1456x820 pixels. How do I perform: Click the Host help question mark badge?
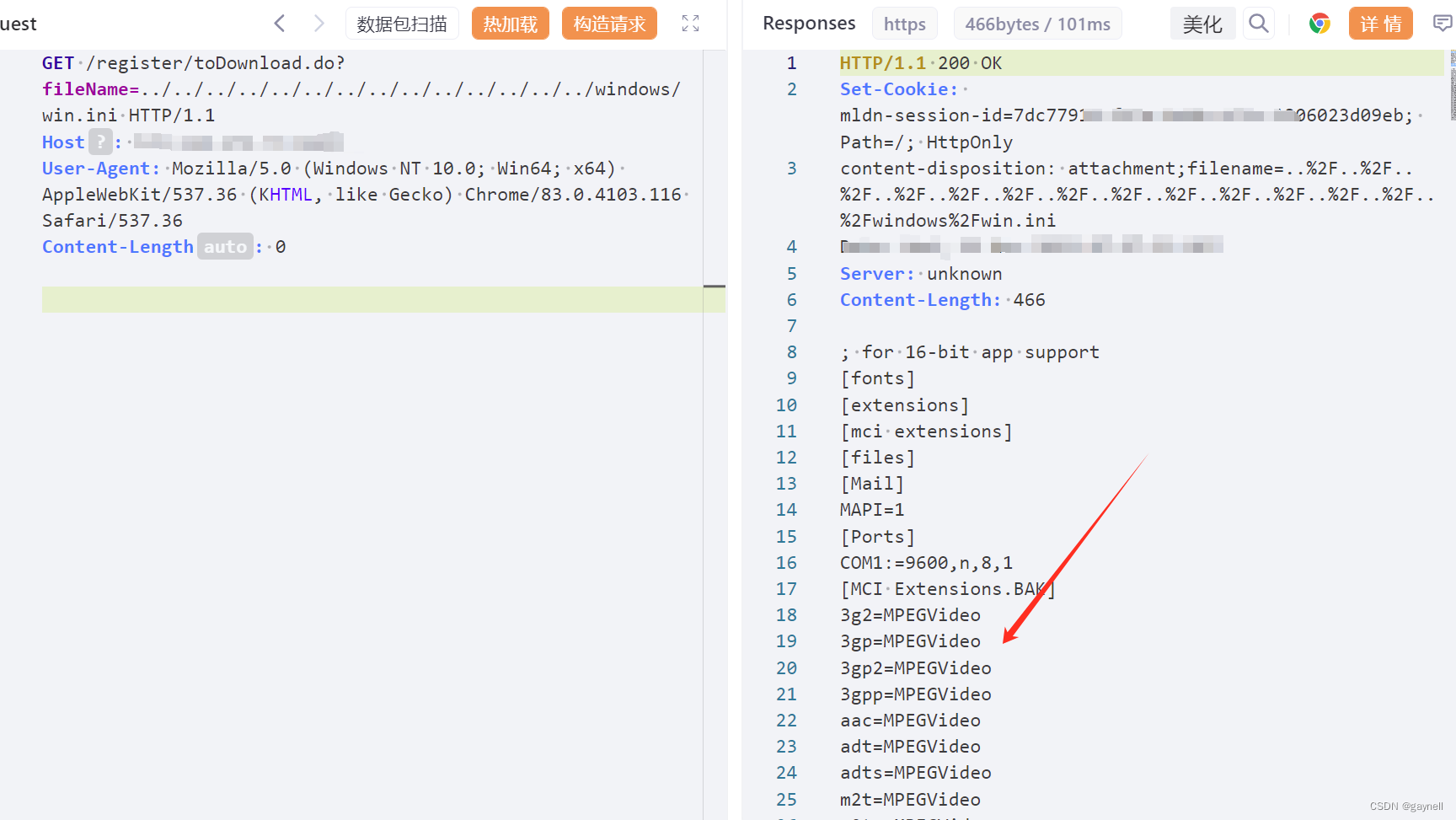[x=100, y=142]
